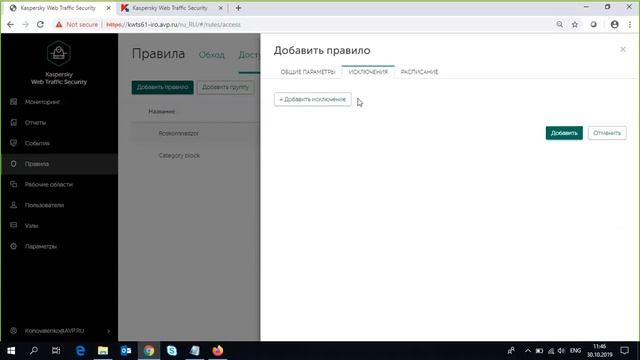
Task: Bookmark this page with the star
Action: pos(575,24)
